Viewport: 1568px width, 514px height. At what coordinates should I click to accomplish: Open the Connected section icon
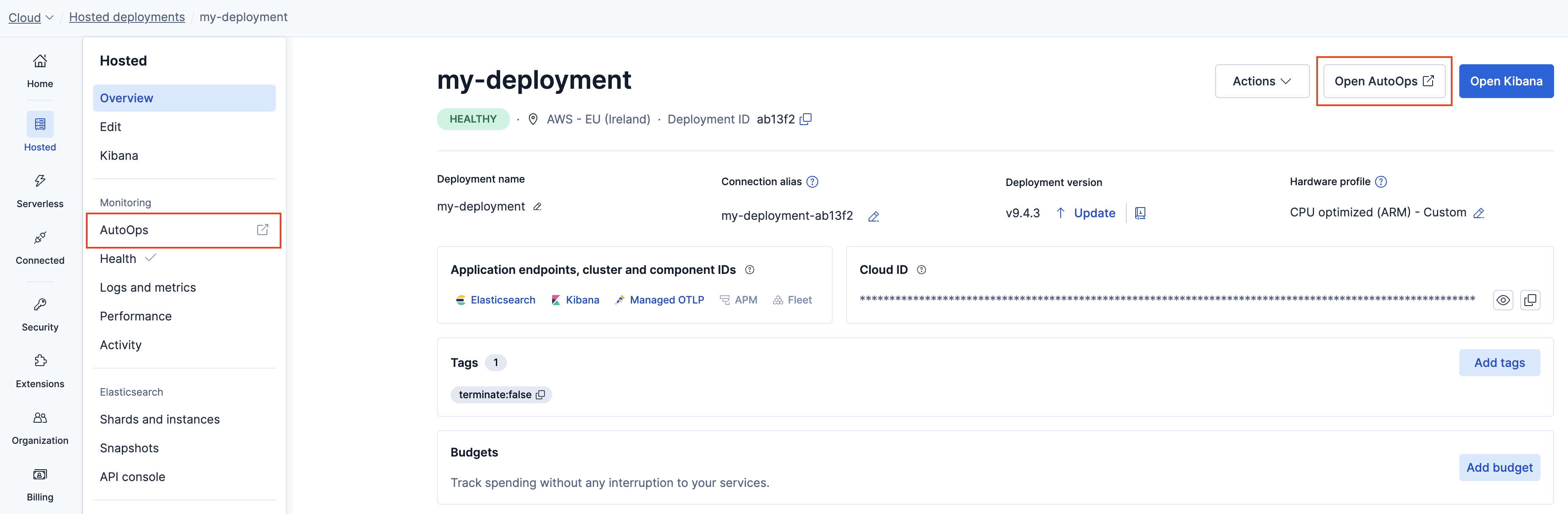tap(40, 237)
